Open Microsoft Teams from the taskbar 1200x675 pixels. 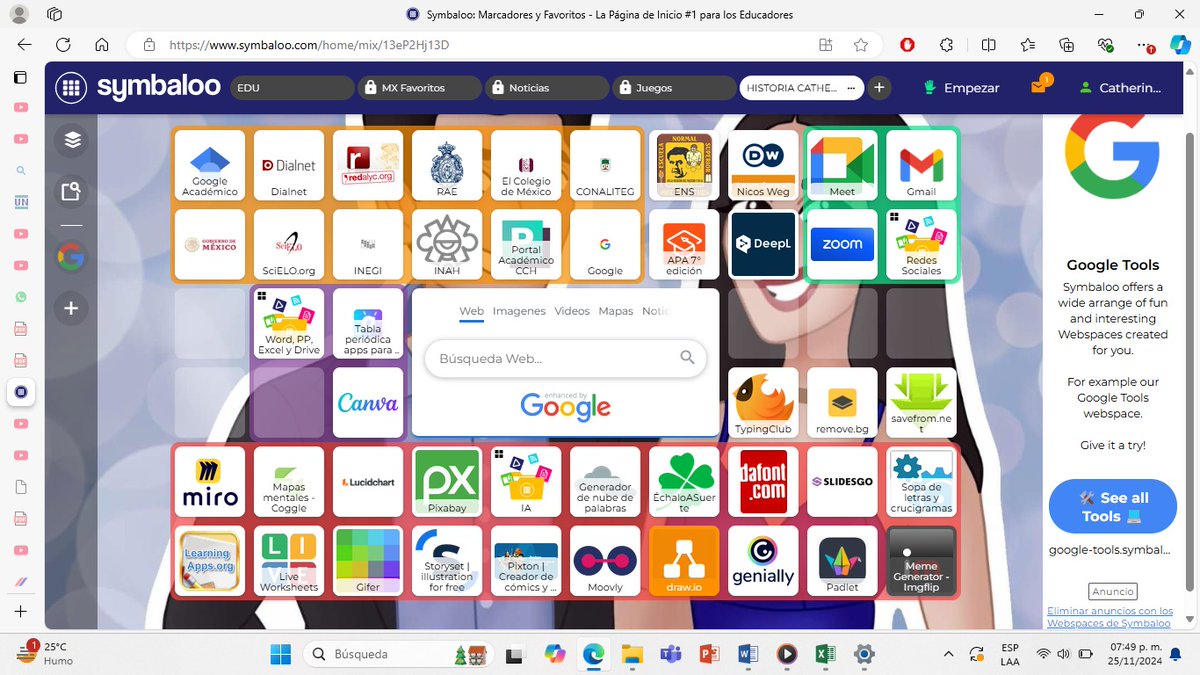(671, 654)
